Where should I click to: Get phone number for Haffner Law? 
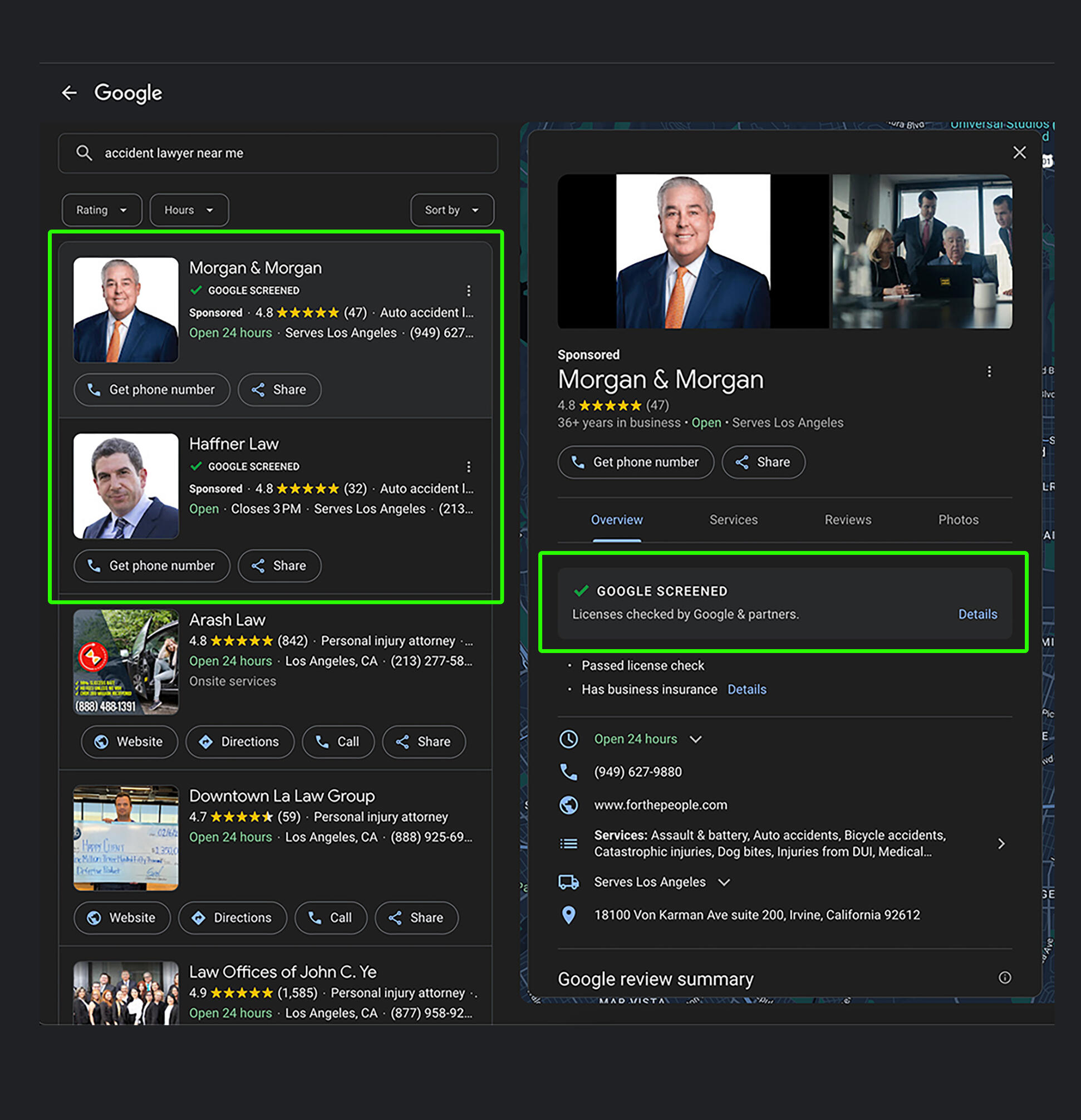152,566
